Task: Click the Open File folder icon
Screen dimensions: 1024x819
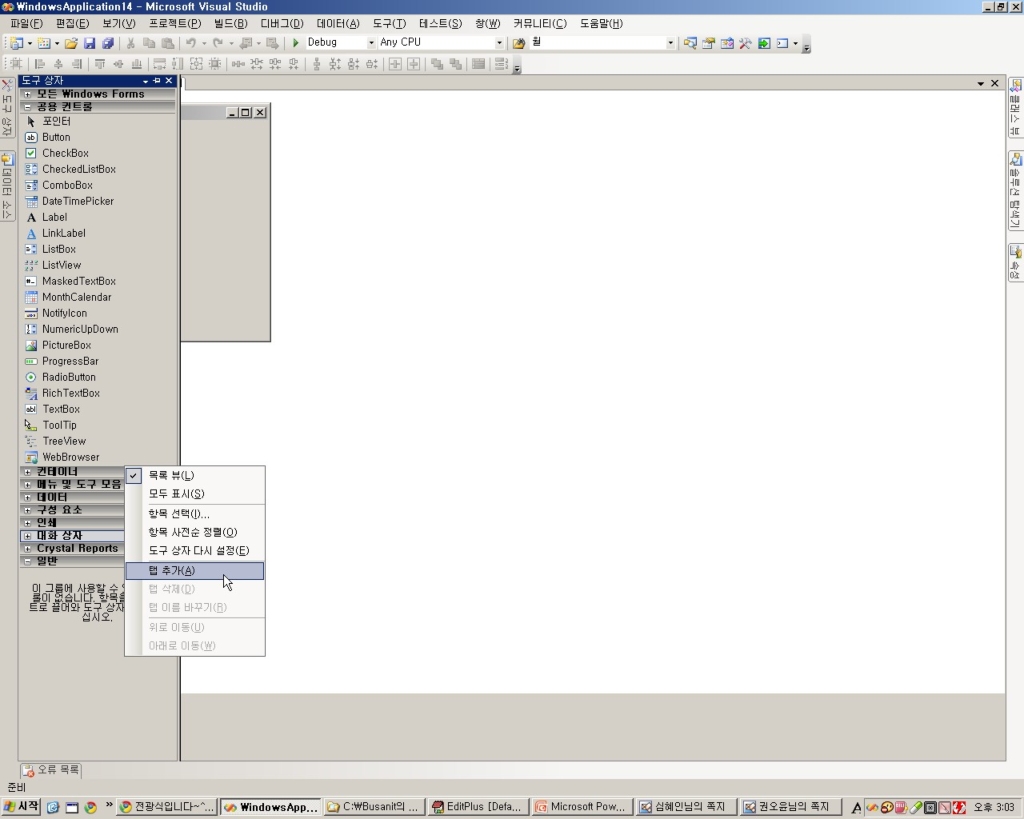Action: tap(71, 43)
